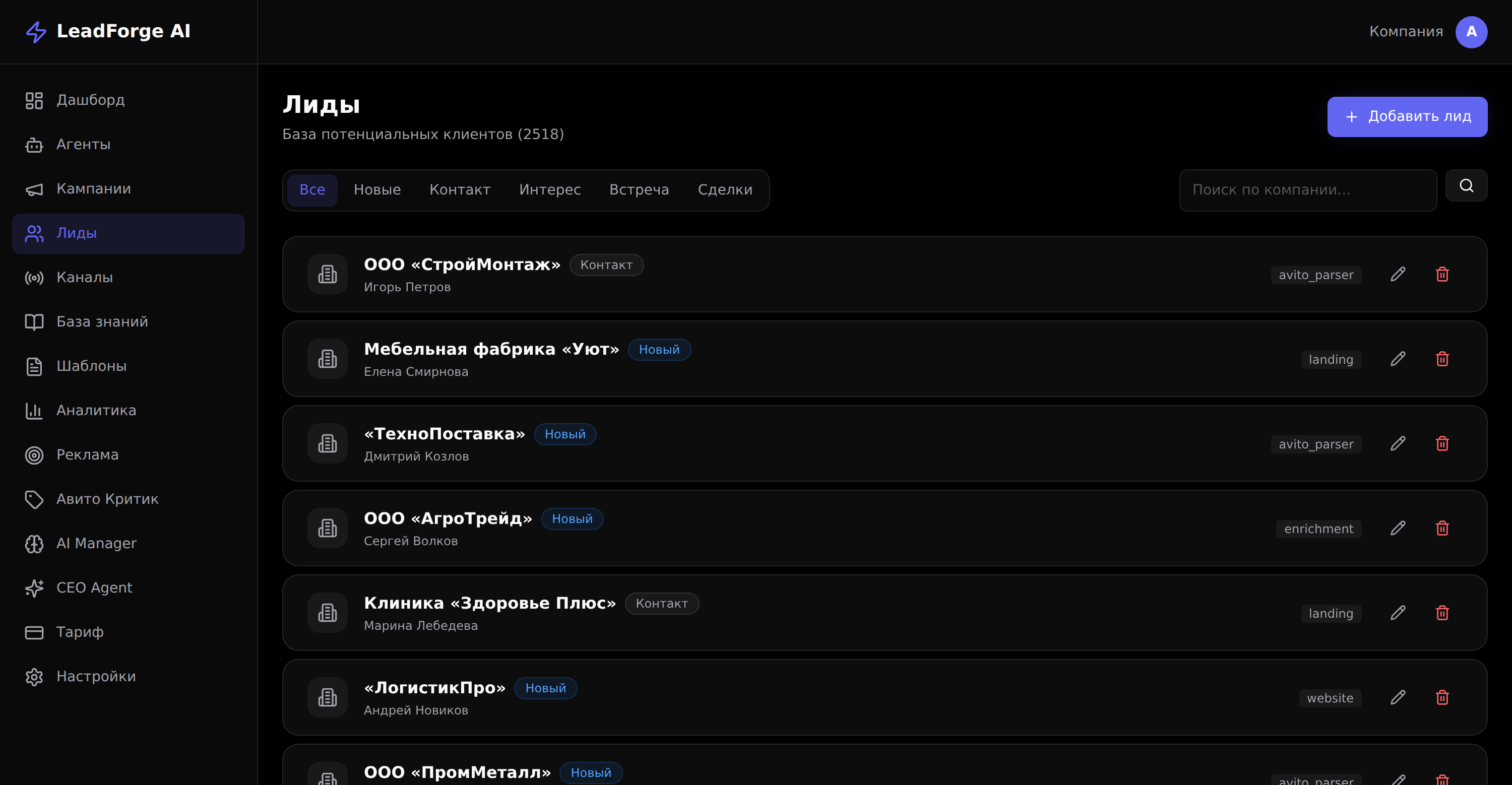
Task: Delete Мебельная фабрика «Уют» trash icon
Action: pos(1442,358)
